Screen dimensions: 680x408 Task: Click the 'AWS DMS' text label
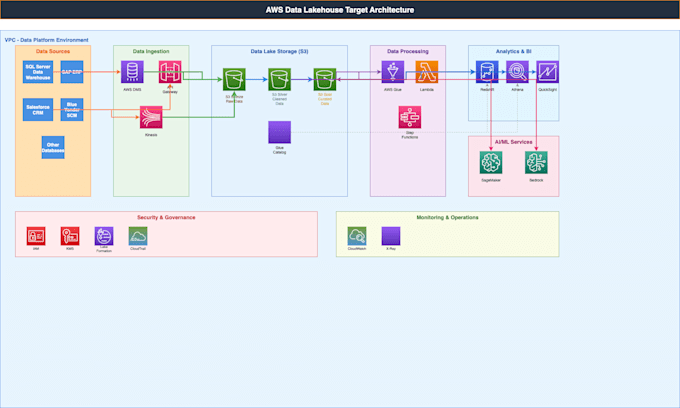tap(132, 89)
